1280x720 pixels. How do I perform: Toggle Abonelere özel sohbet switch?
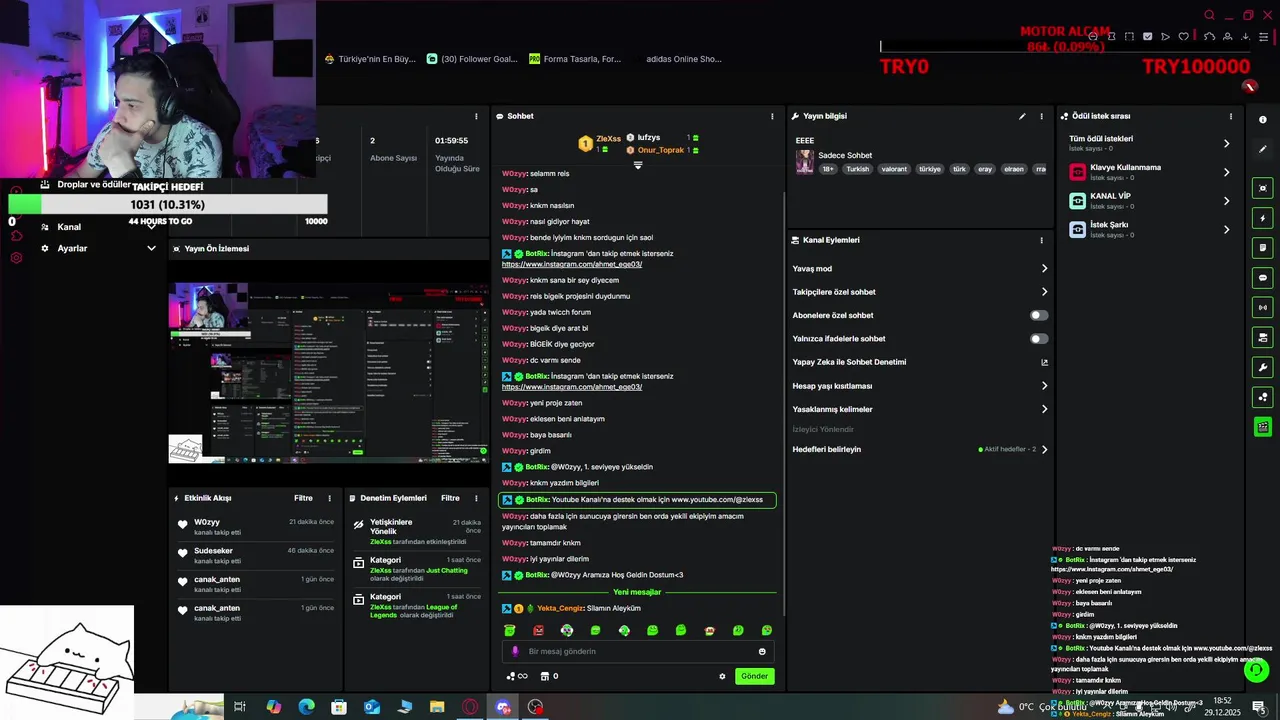pos(1039,315)
